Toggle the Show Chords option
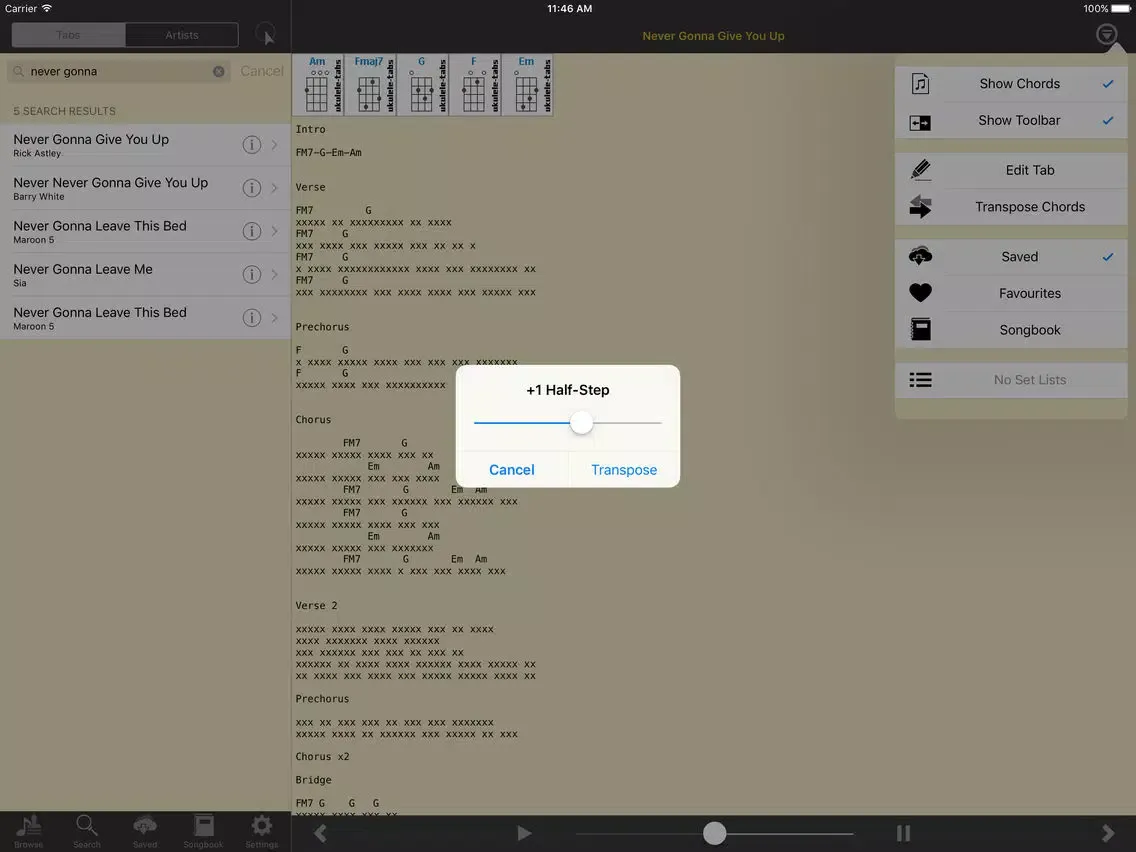This screenshot has height=852, width=1136. pos(1019,84)
